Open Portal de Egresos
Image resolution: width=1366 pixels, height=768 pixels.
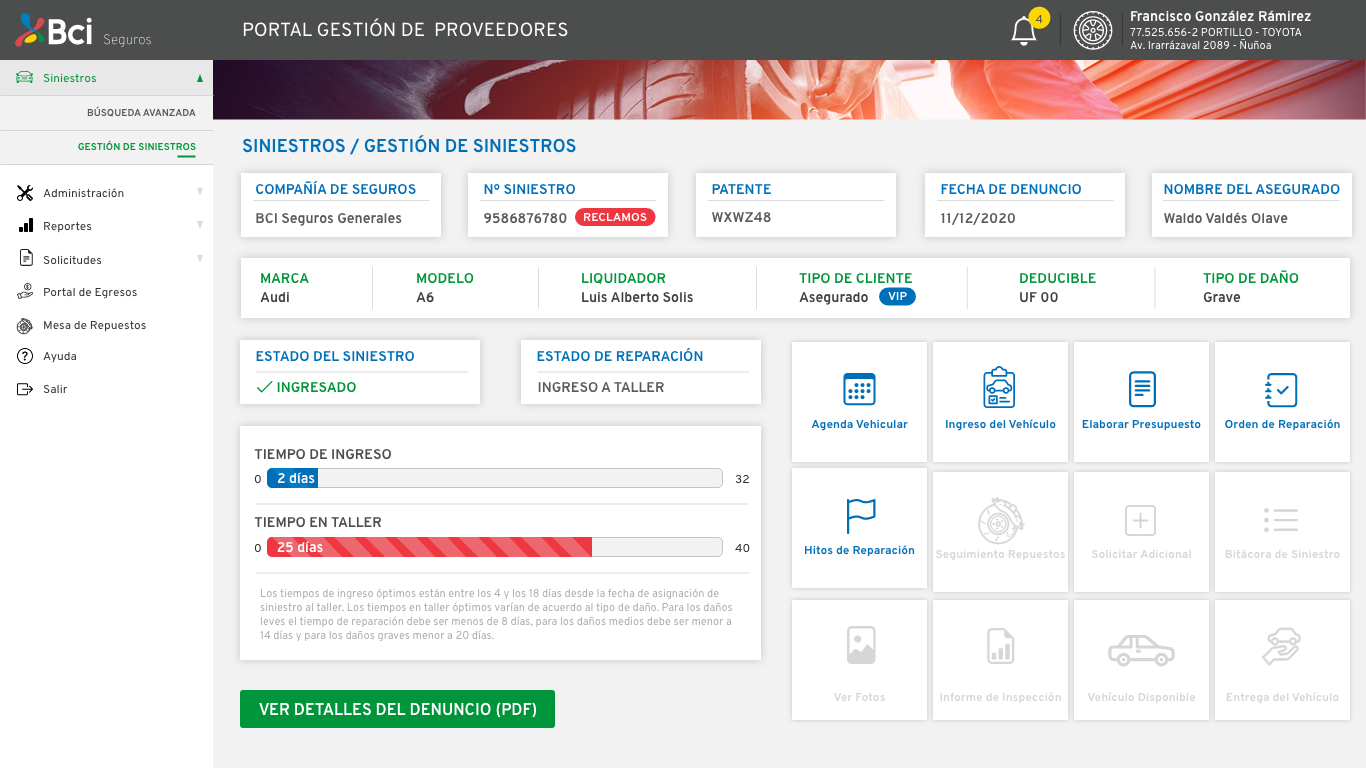click(x=89, y=292)
